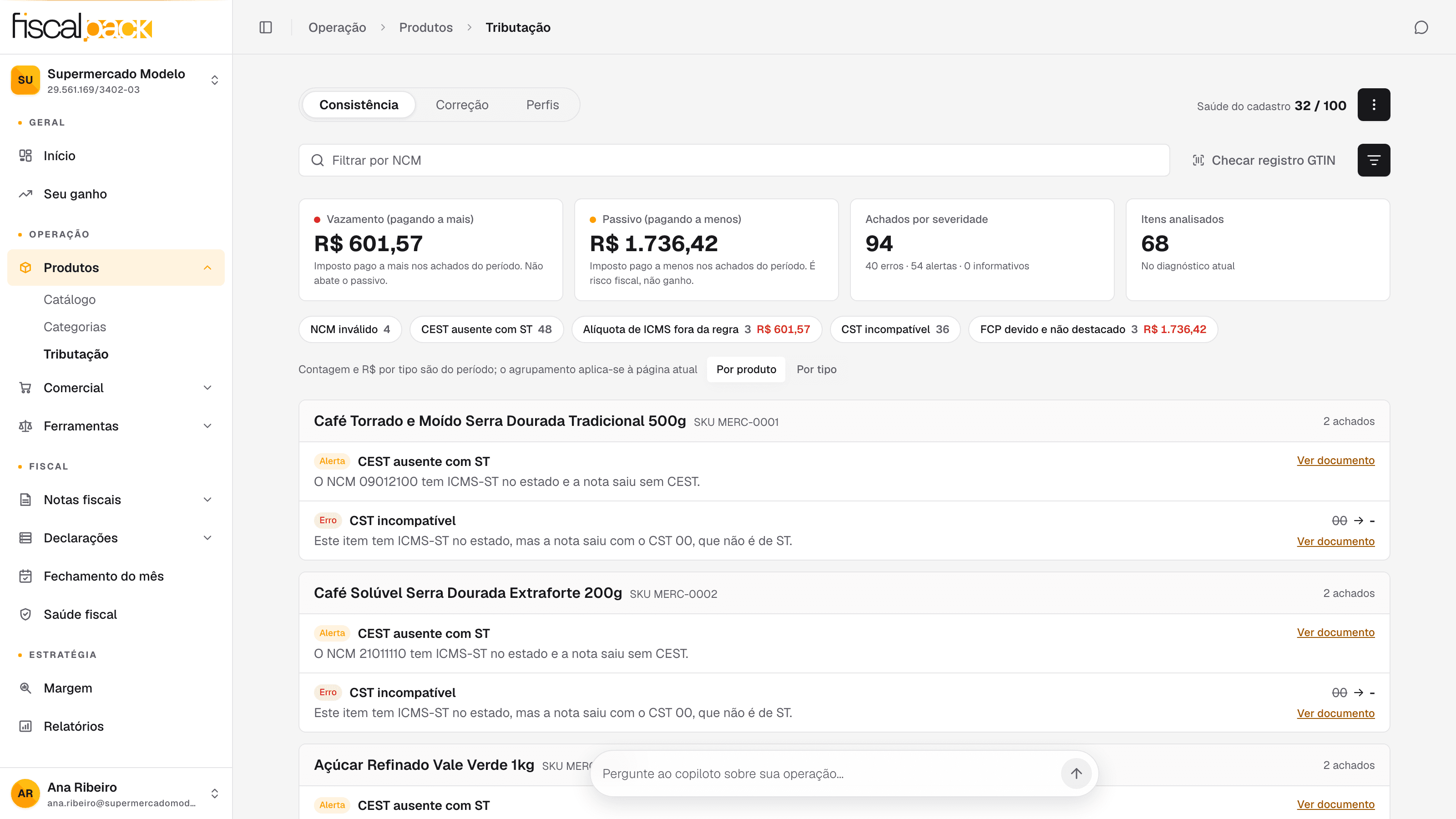1456x819 pixels.
Task: Send copilot question with arrow button
Action: (x=1076, y=773)
